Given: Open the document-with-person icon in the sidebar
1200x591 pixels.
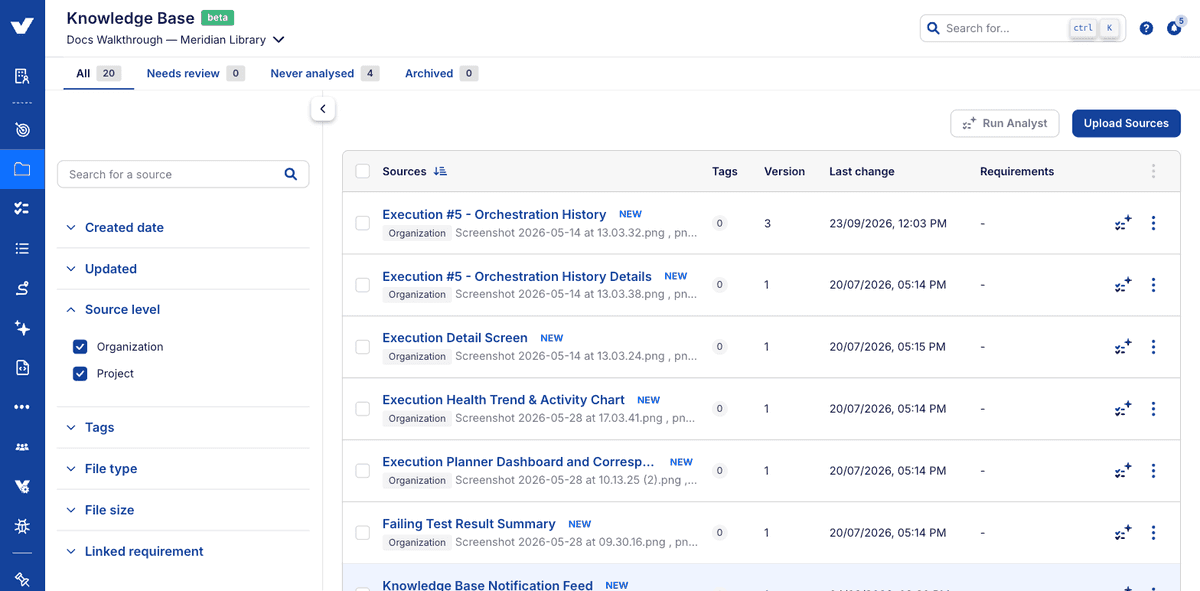Looking at the screenshot, I should [22, 76].
